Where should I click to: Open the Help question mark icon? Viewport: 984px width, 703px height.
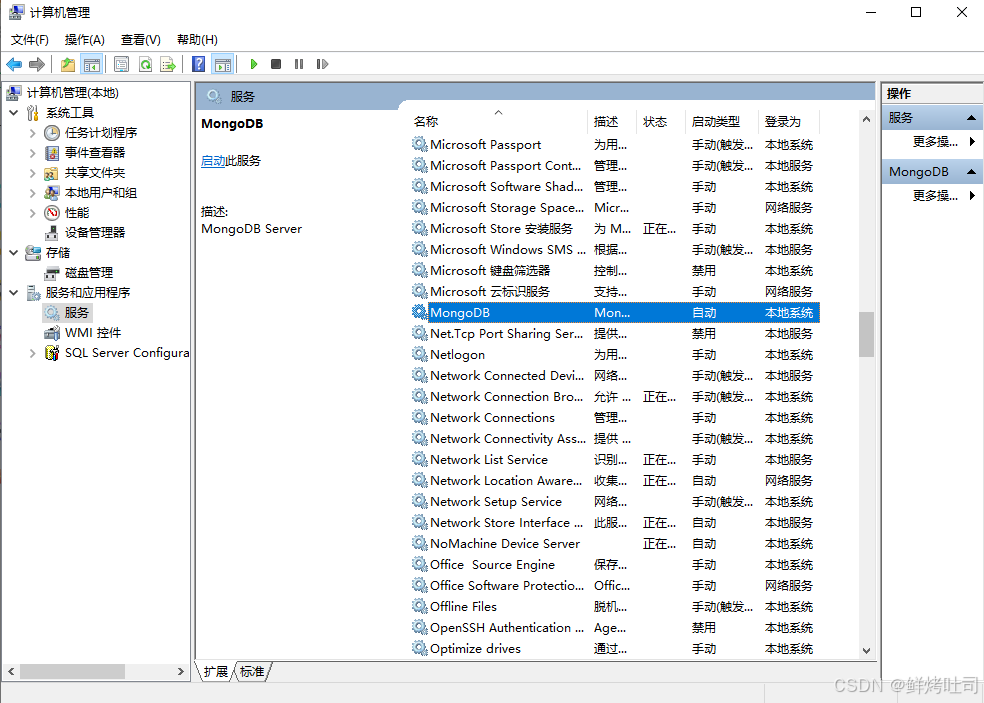tap(198, 64)
